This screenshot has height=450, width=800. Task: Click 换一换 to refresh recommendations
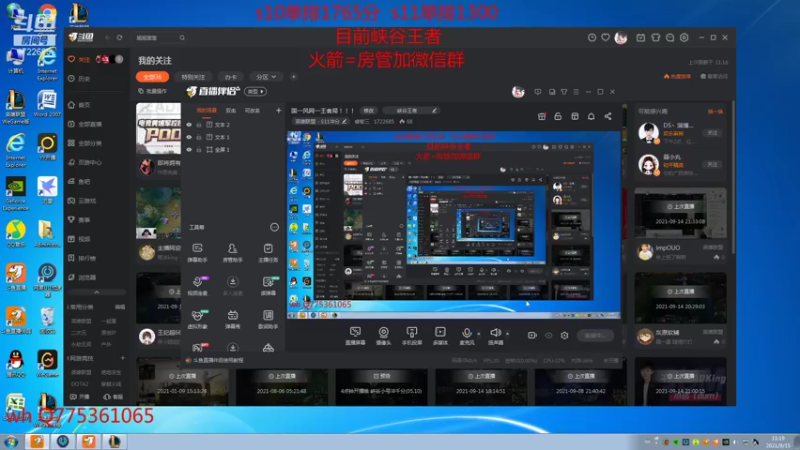click(715, 111)
